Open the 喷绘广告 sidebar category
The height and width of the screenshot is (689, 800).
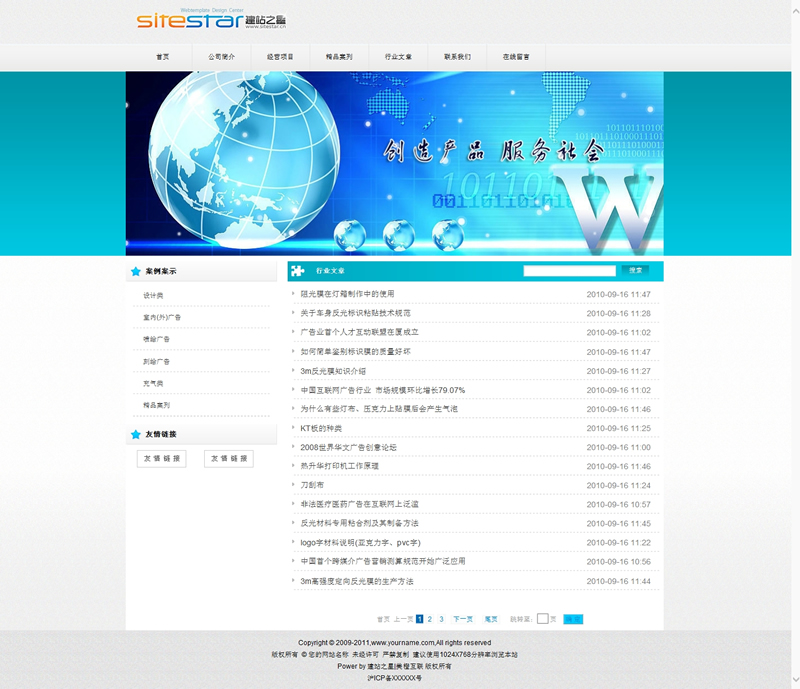pyautogui.click(x=156, y=340)
